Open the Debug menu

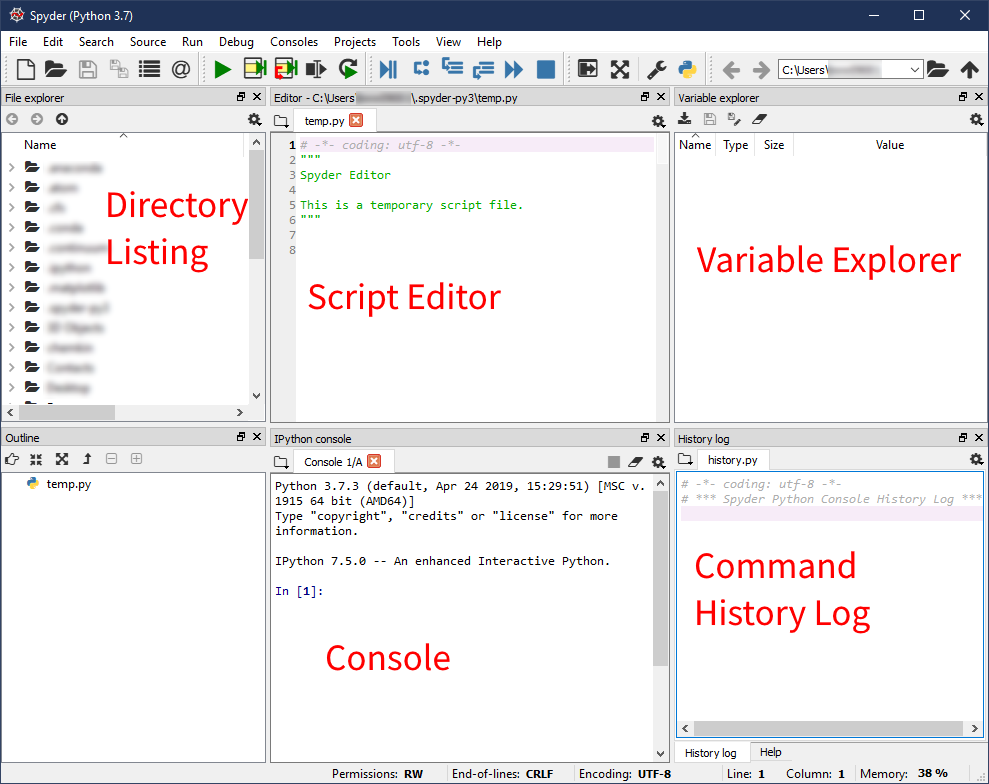pos(236,42)
